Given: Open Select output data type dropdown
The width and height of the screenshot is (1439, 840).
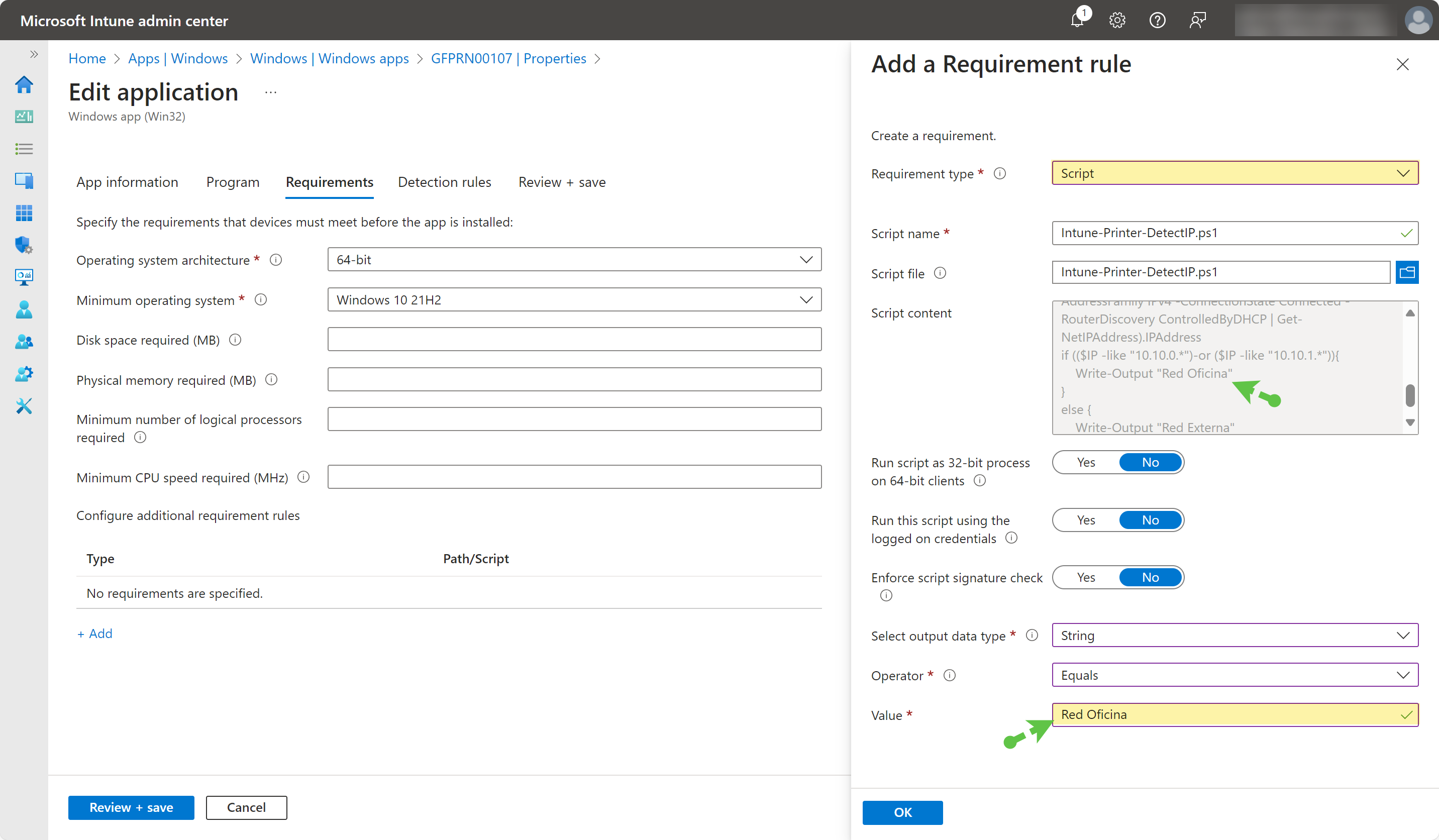Looking at the screenshot, I should [x=1235, y=636].
